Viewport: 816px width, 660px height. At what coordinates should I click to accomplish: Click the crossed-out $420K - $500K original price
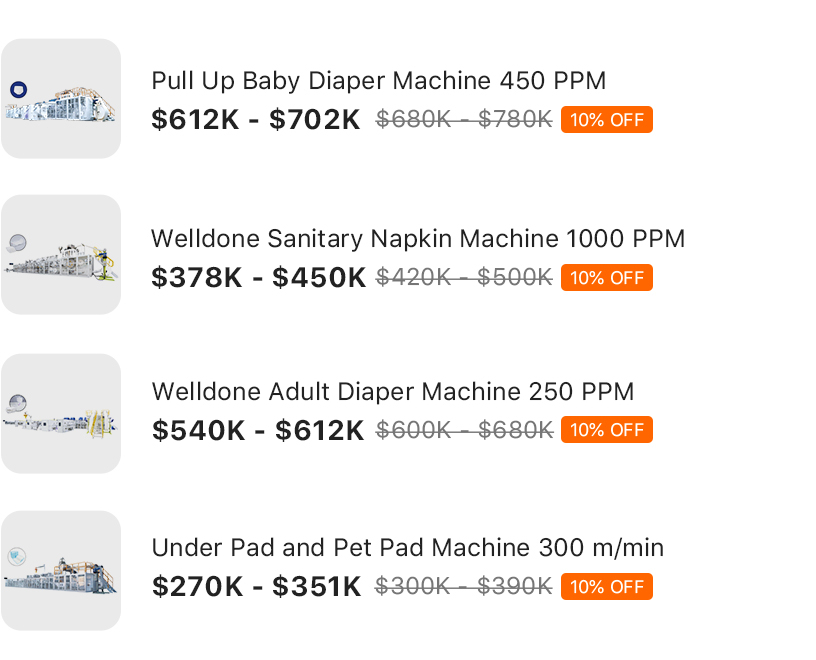[464, 277]
